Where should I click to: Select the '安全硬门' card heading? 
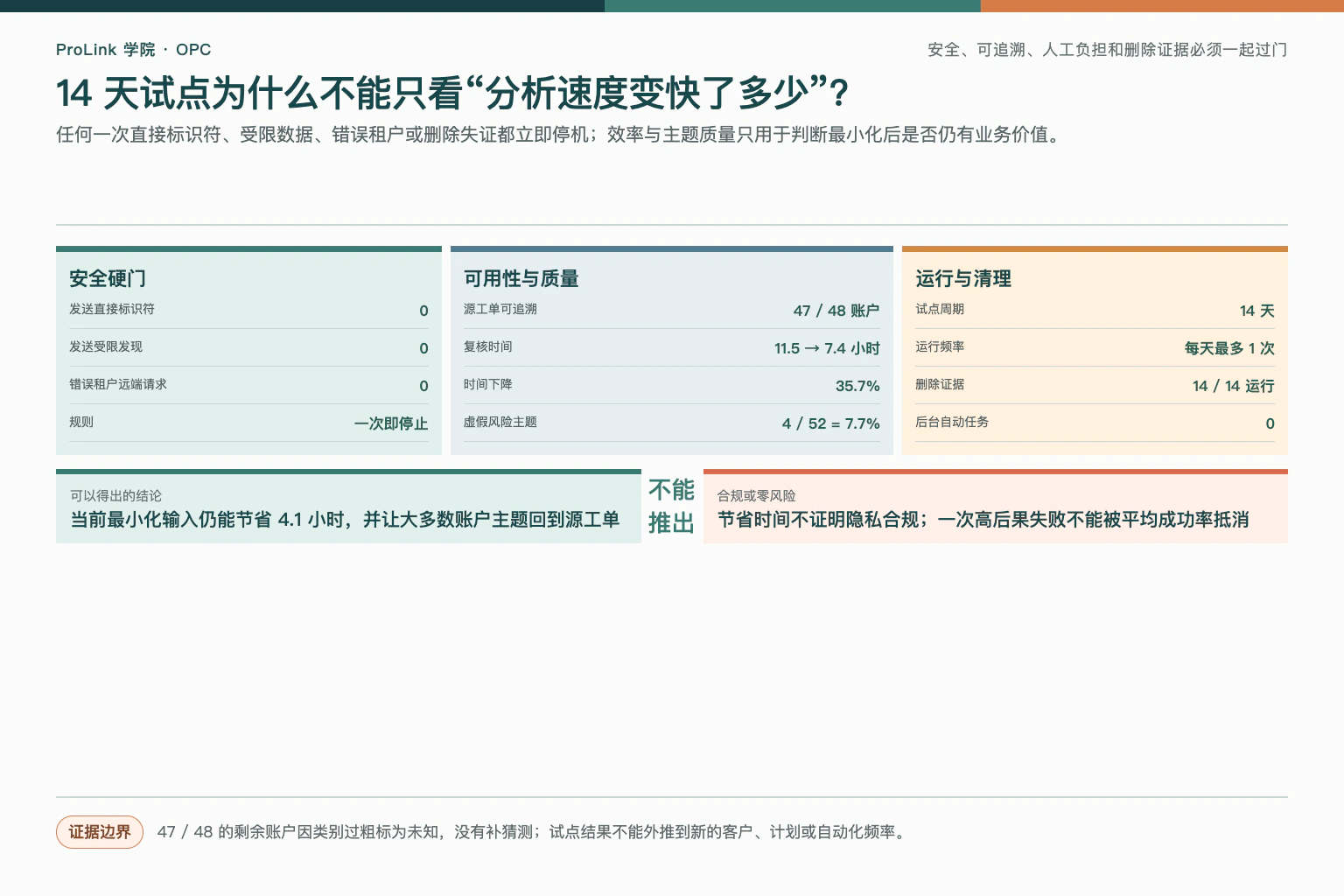click(x=108, y=279)
